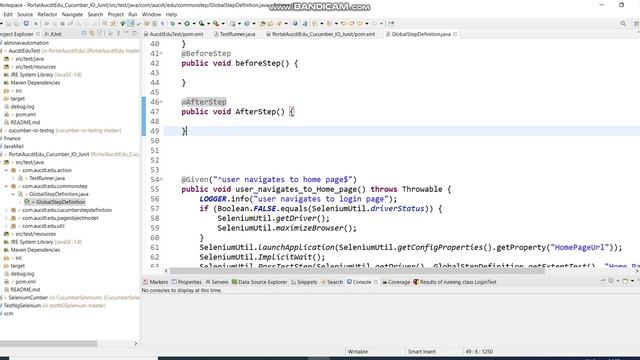Expand com.aucdt.edu.pageobjectmodel package
The width and height of the screenshot is (640, 360).
point(6,218)
